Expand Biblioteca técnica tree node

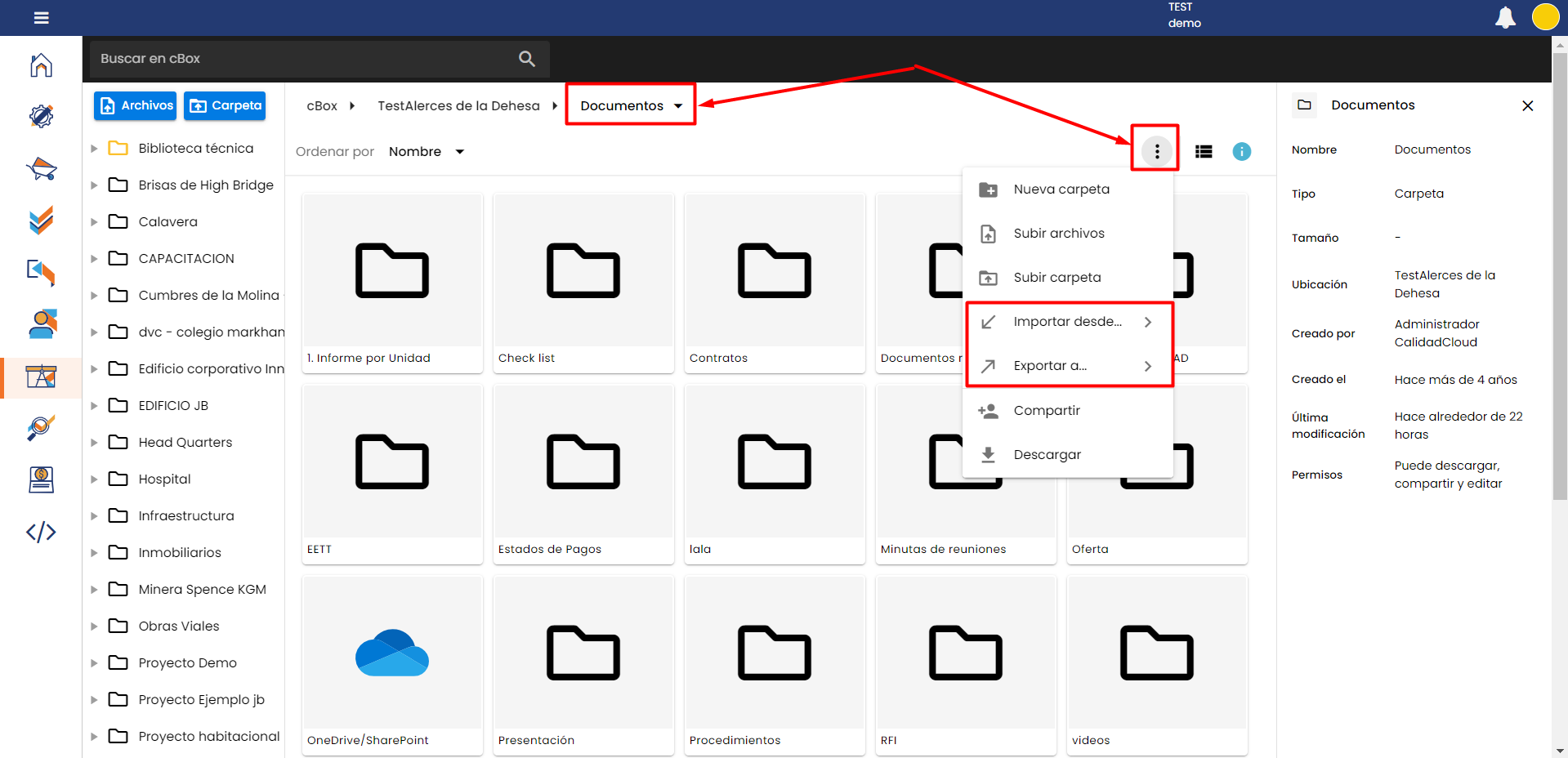pos(94,149)
